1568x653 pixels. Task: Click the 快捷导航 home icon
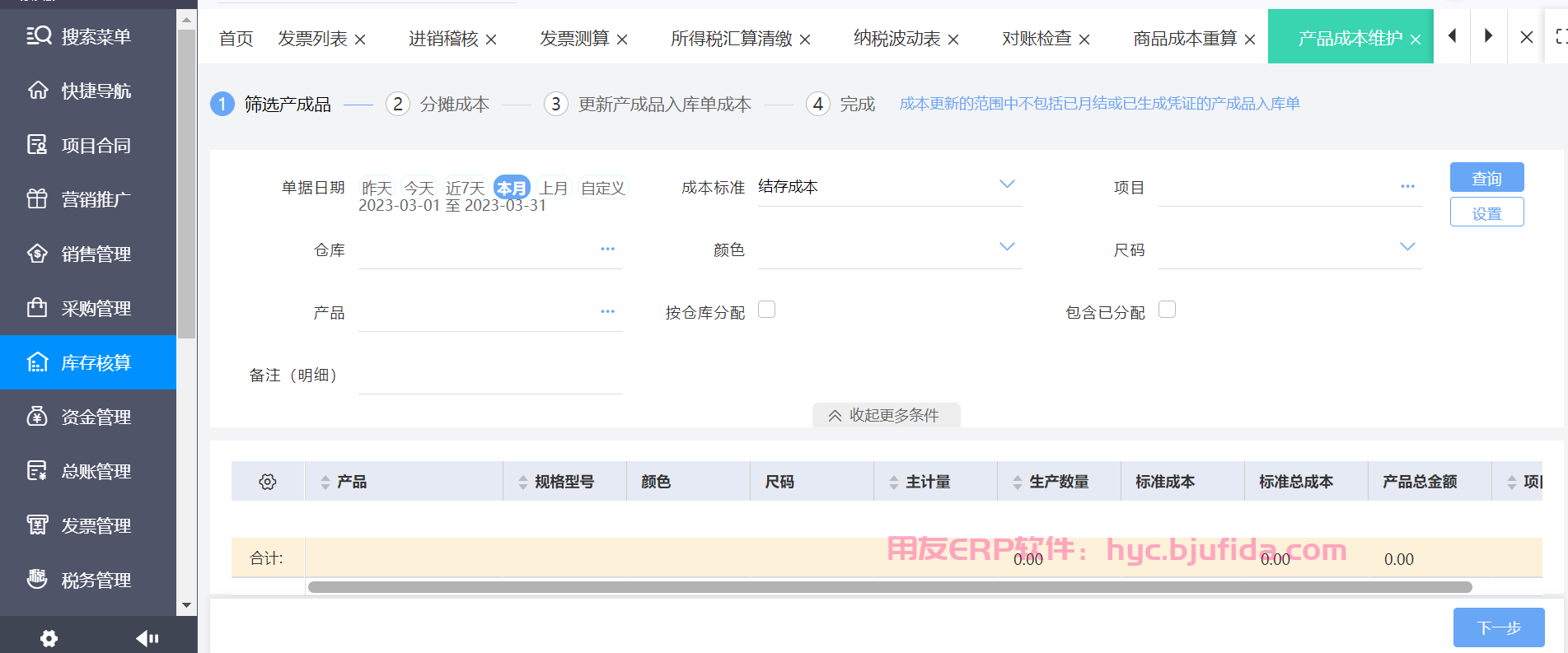click(x=38, y=90)
